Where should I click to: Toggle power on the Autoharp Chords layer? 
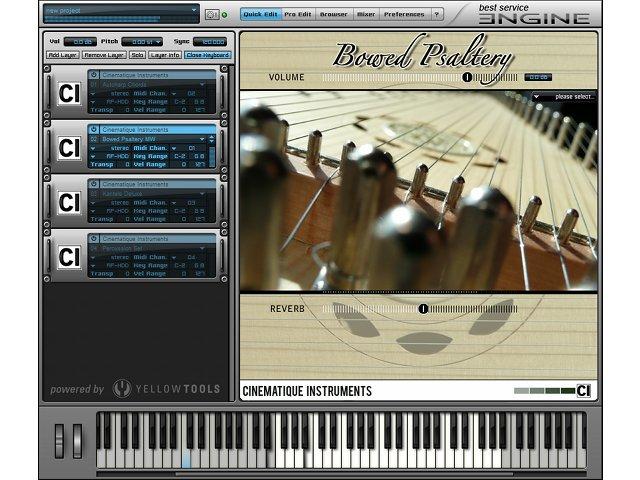[93, 75]
